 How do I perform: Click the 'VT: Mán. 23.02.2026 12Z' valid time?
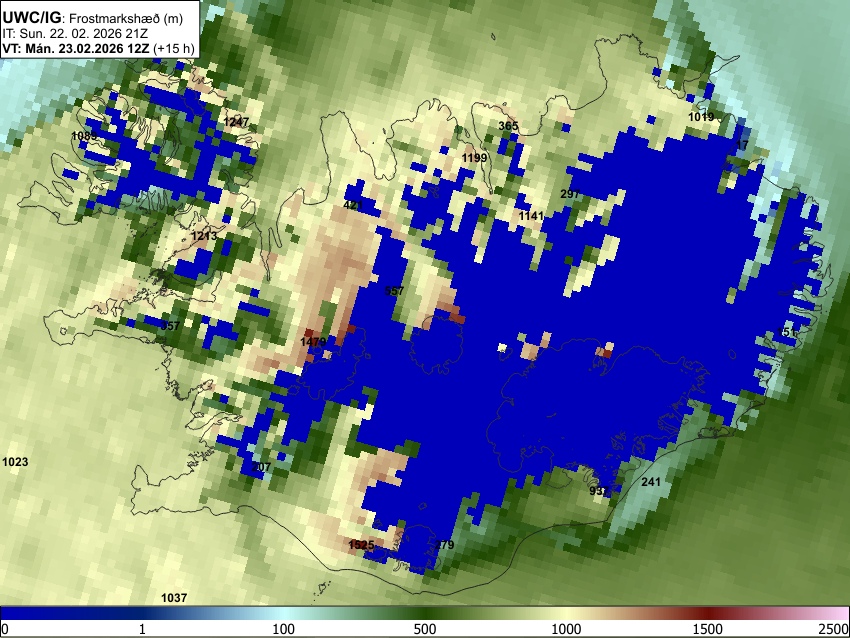[x=76, y=48]
